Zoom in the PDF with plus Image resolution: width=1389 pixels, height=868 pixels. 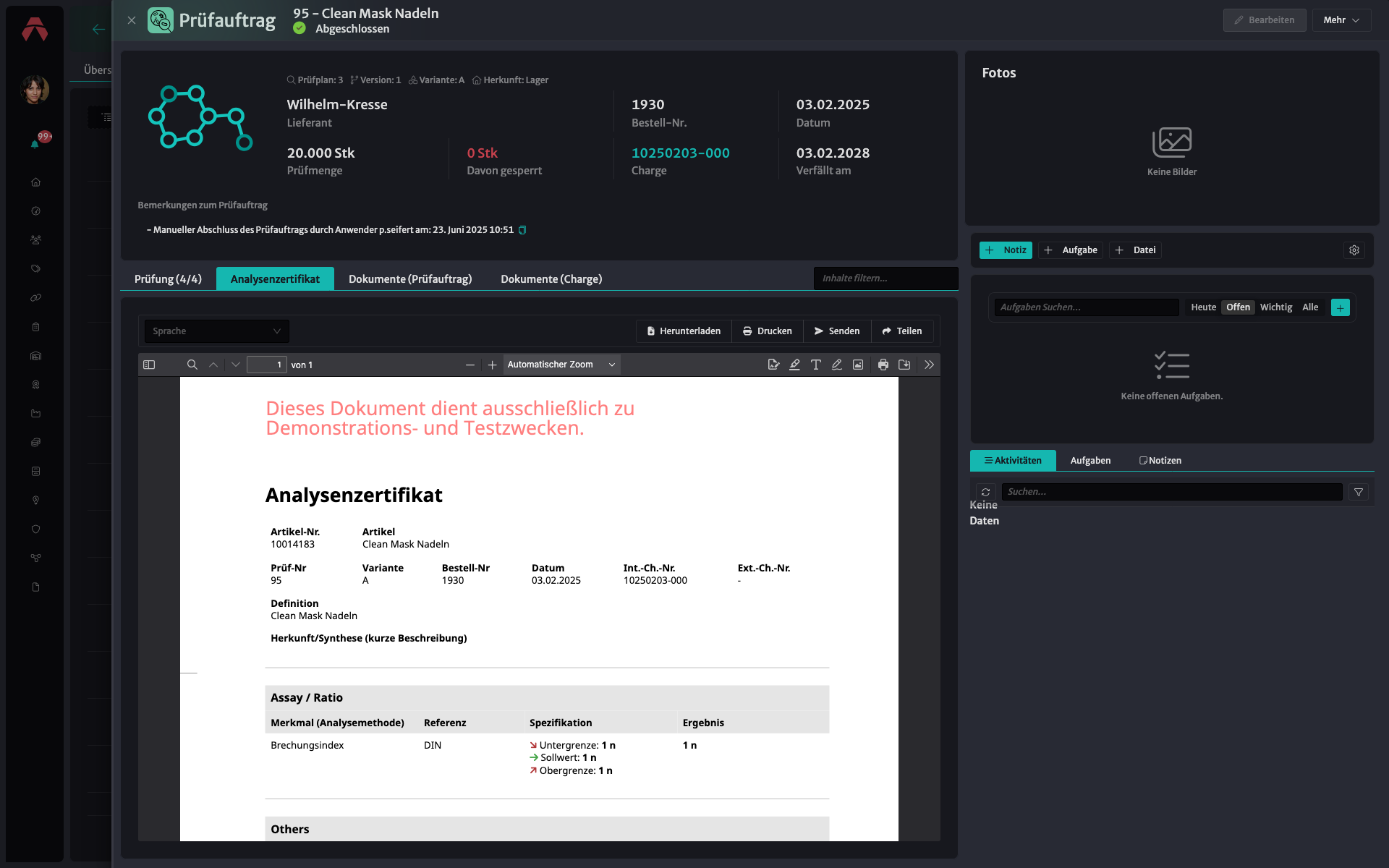click(492, 365)
